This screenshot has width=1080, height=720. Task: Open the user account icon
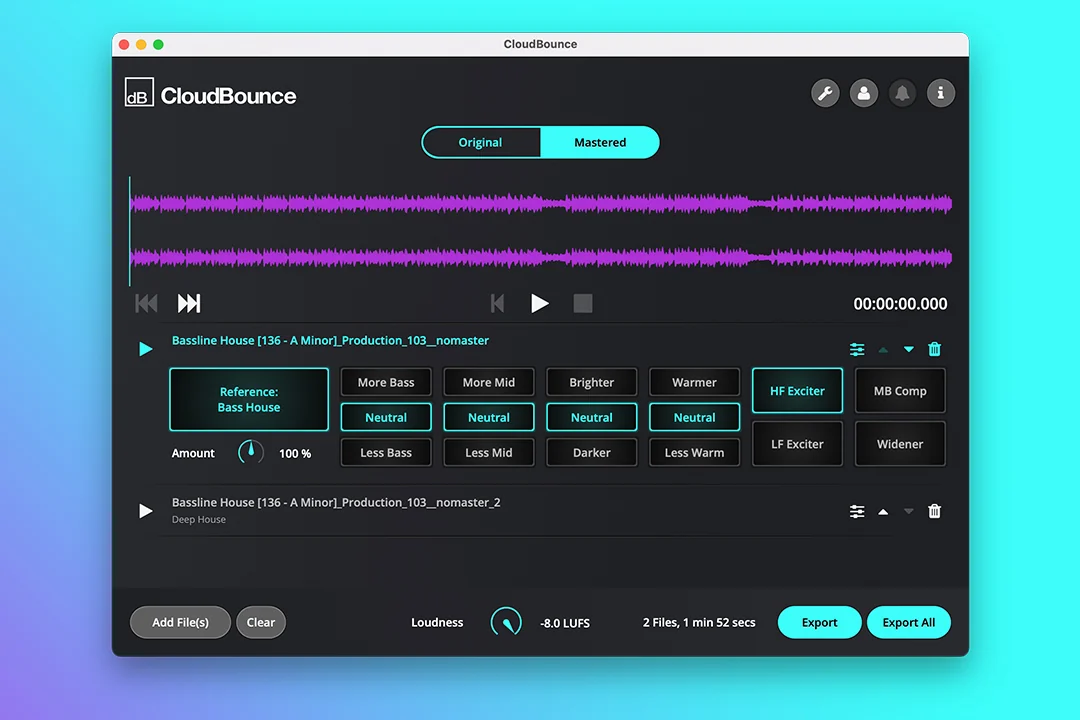point(864,93)
